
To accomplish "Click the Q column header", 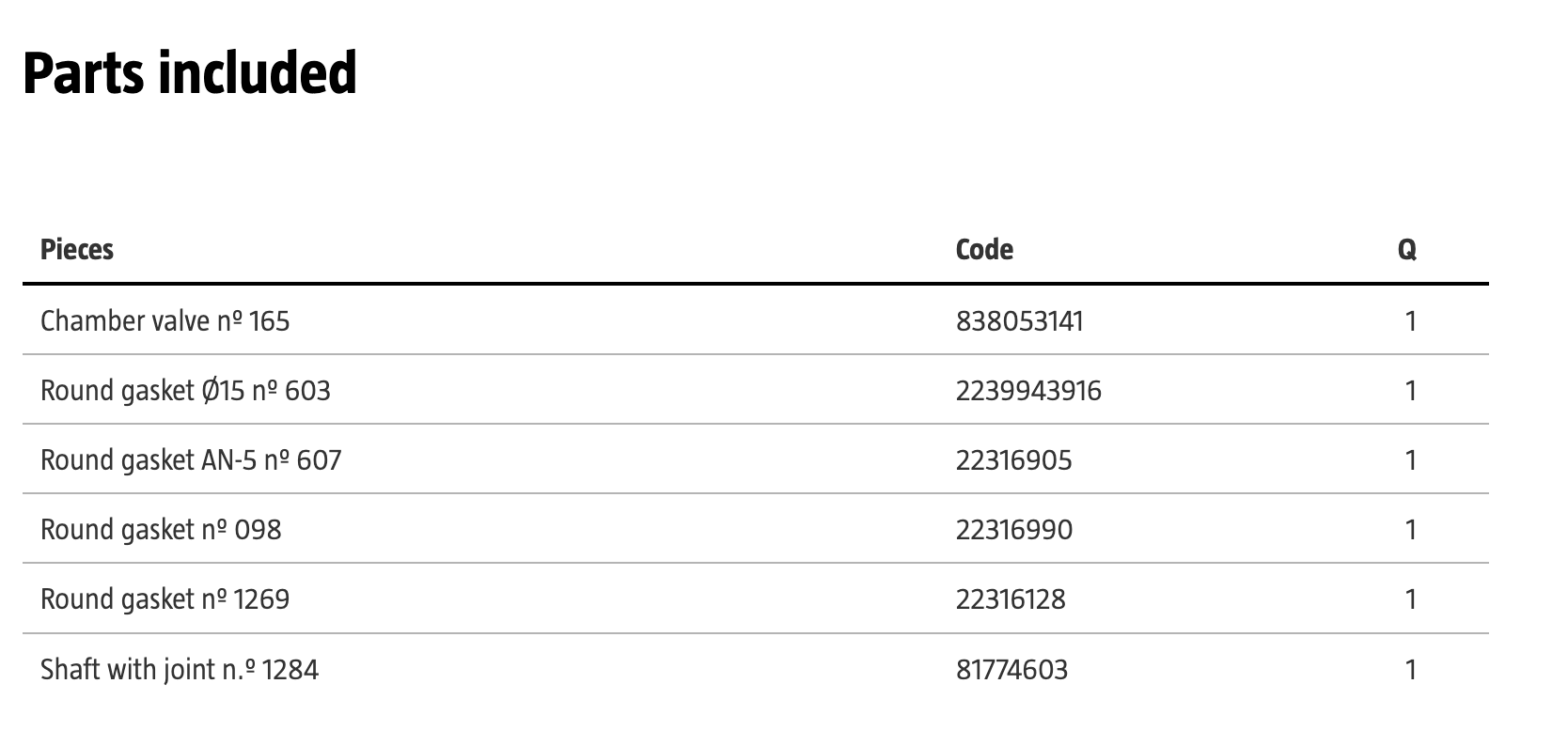I will click(1406, 250).
